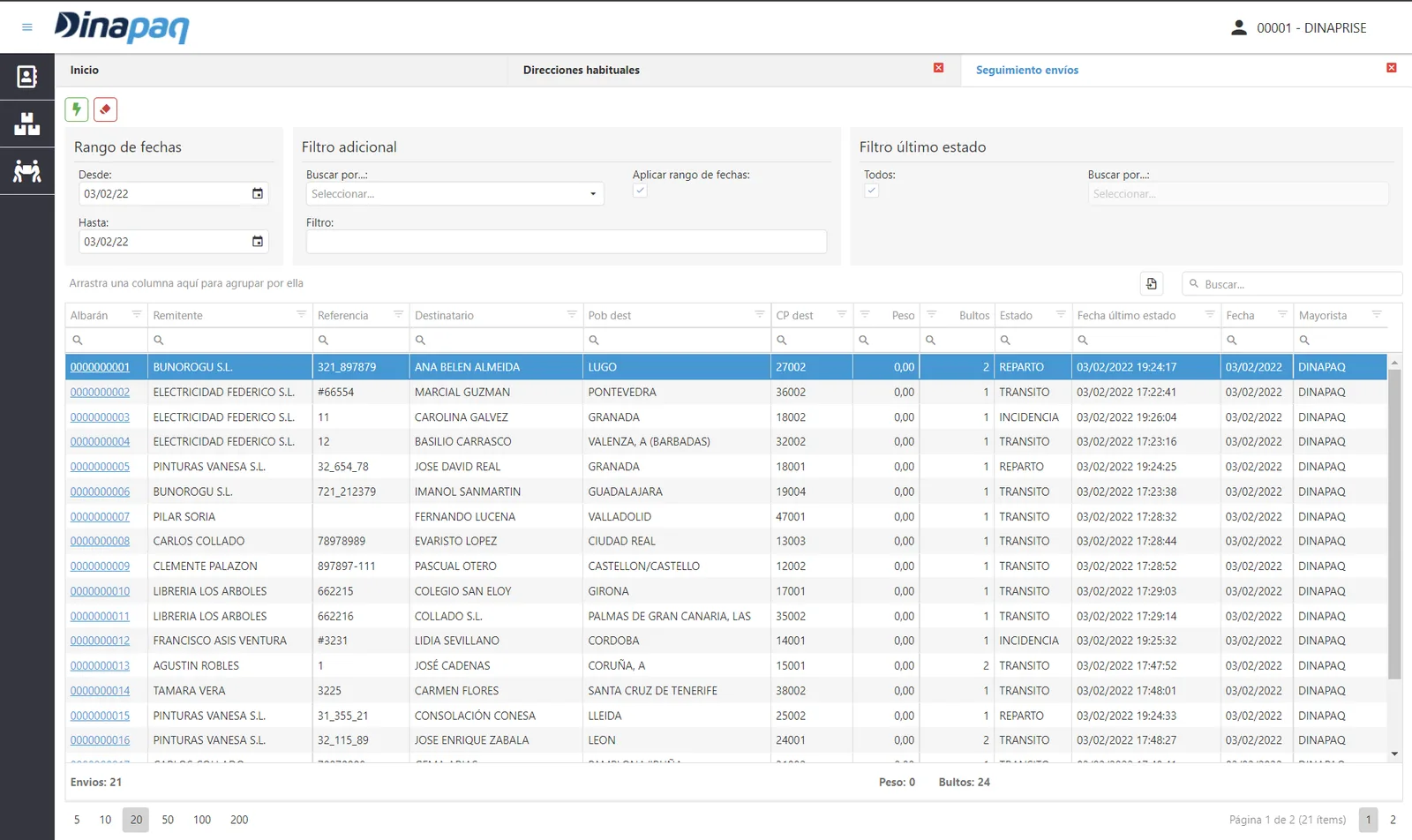Screen dimensions: 1412x840
Task: Open the hamburger menu
Action: pyautogui.click(x=27, y=27)
